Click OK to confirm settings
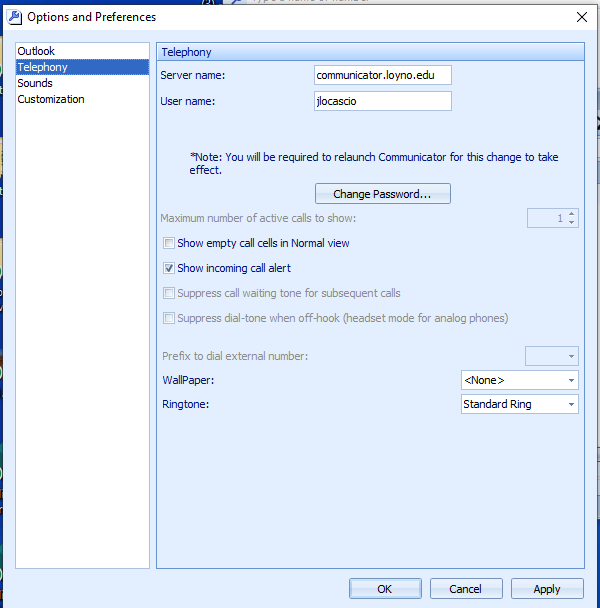The image size is (600, 608). pos(385,589)
